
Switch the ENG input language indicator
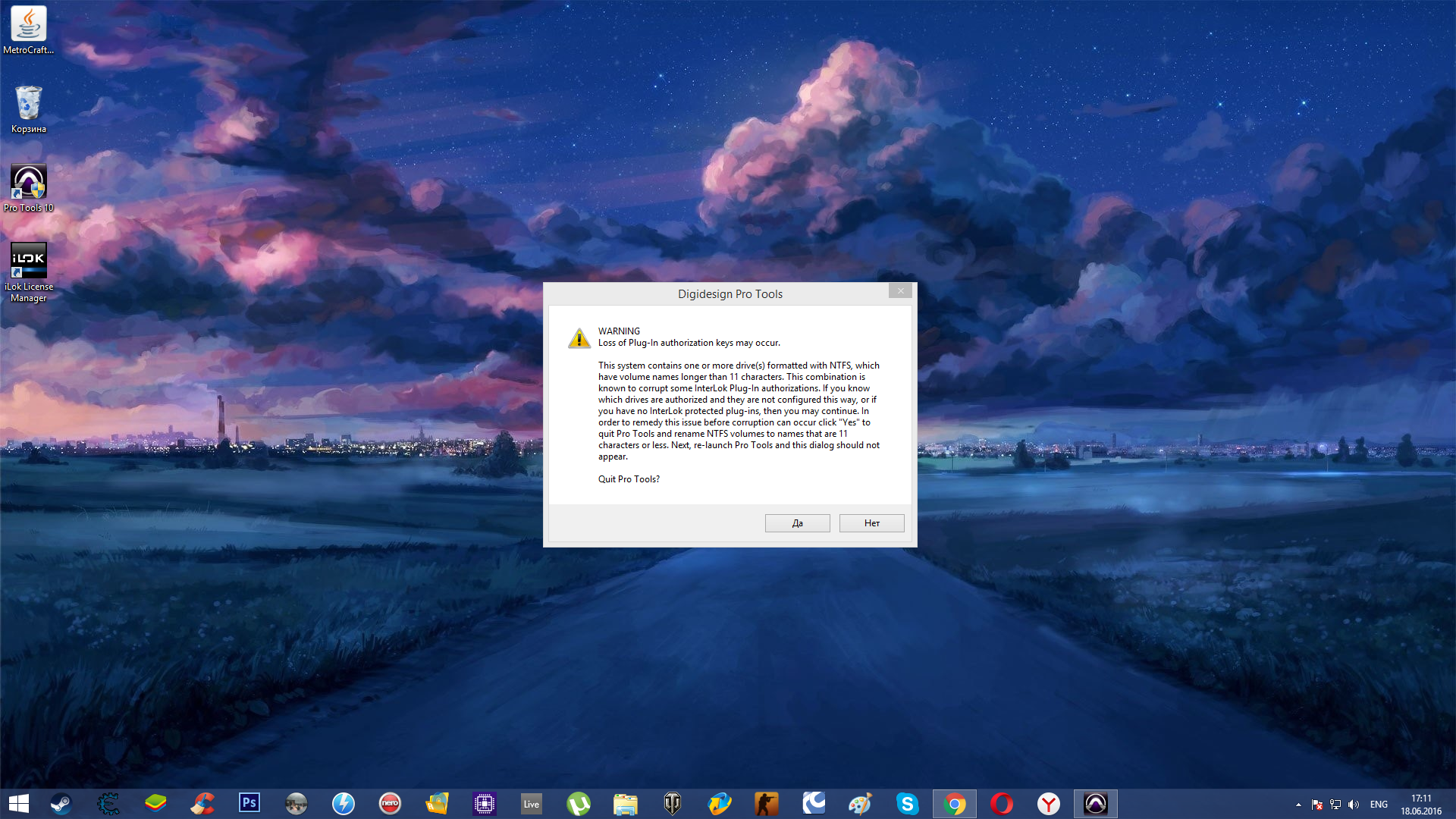[x=1379, y=805]
